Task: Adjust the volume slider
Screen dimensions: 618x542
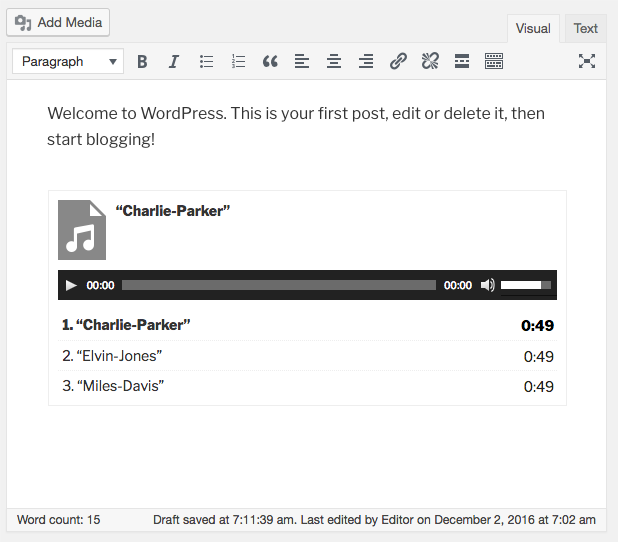Action: (x=526, y=285)
